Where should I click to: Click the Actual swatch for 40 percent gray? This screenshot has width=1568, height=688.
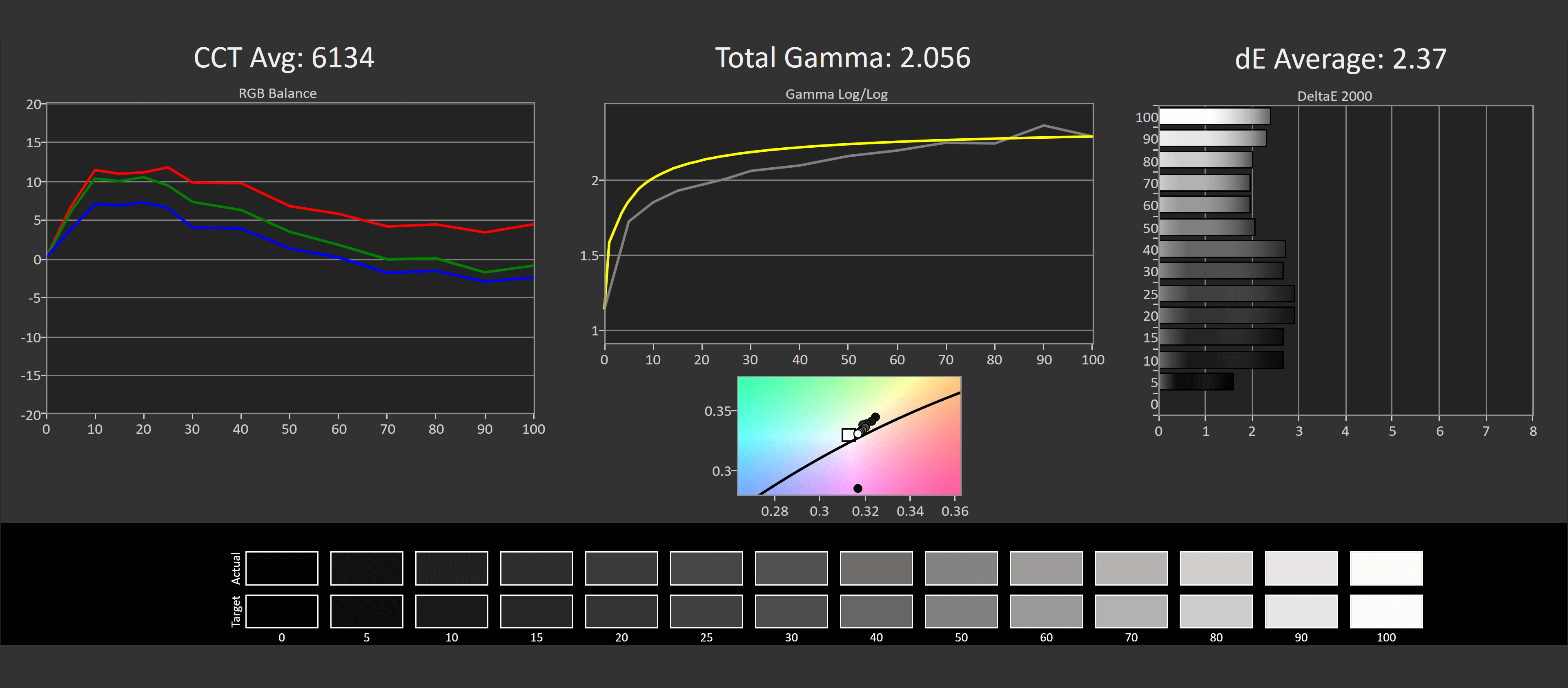coord(876,568)
